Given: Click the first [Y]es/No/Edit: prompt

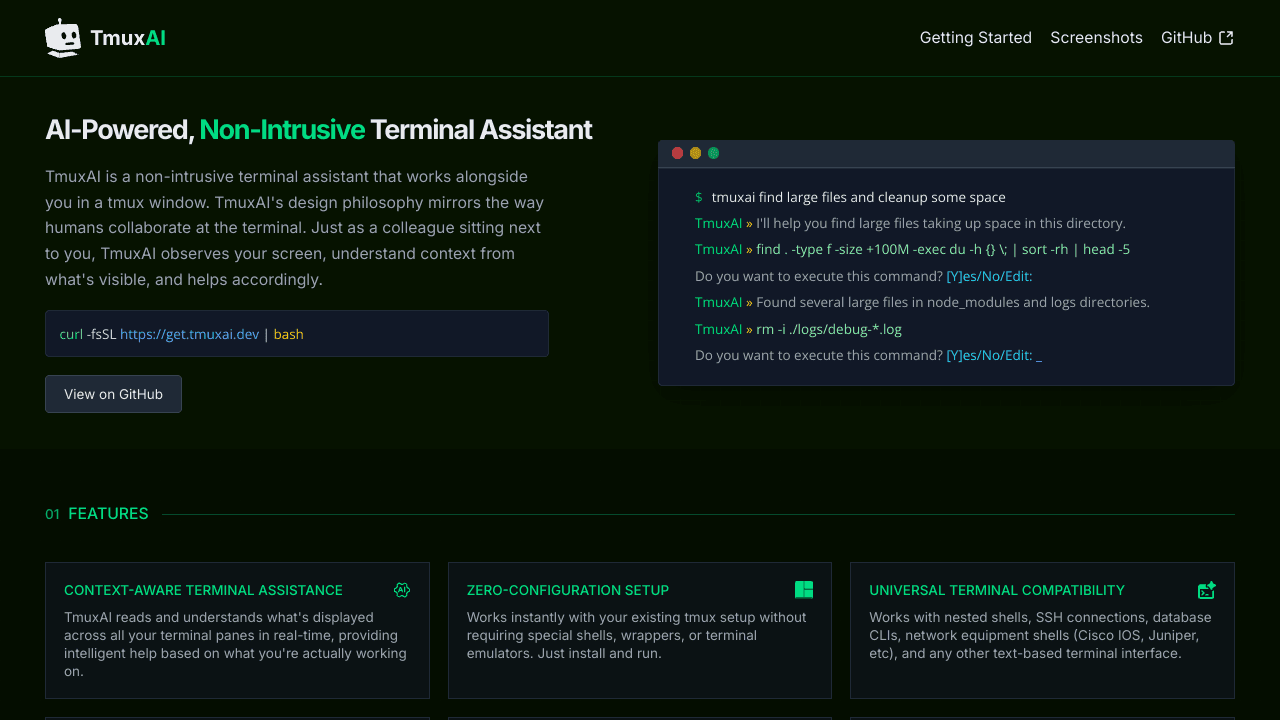Looking at the screenshot, I should click(989, 276).
